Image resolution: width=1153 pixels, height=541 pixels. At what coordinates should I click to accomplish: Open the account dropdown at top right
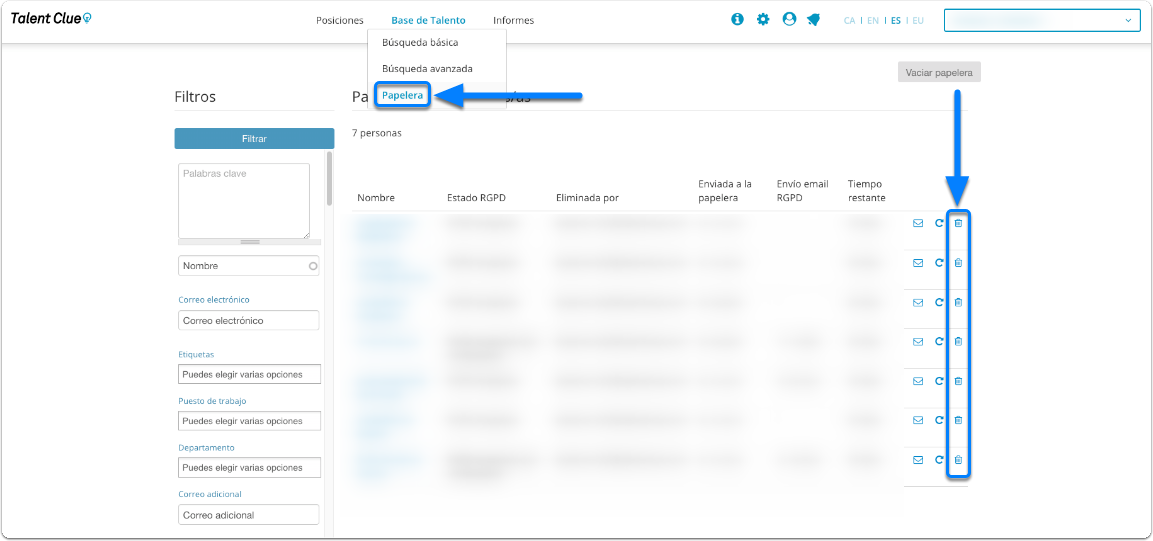point(1042,21)
